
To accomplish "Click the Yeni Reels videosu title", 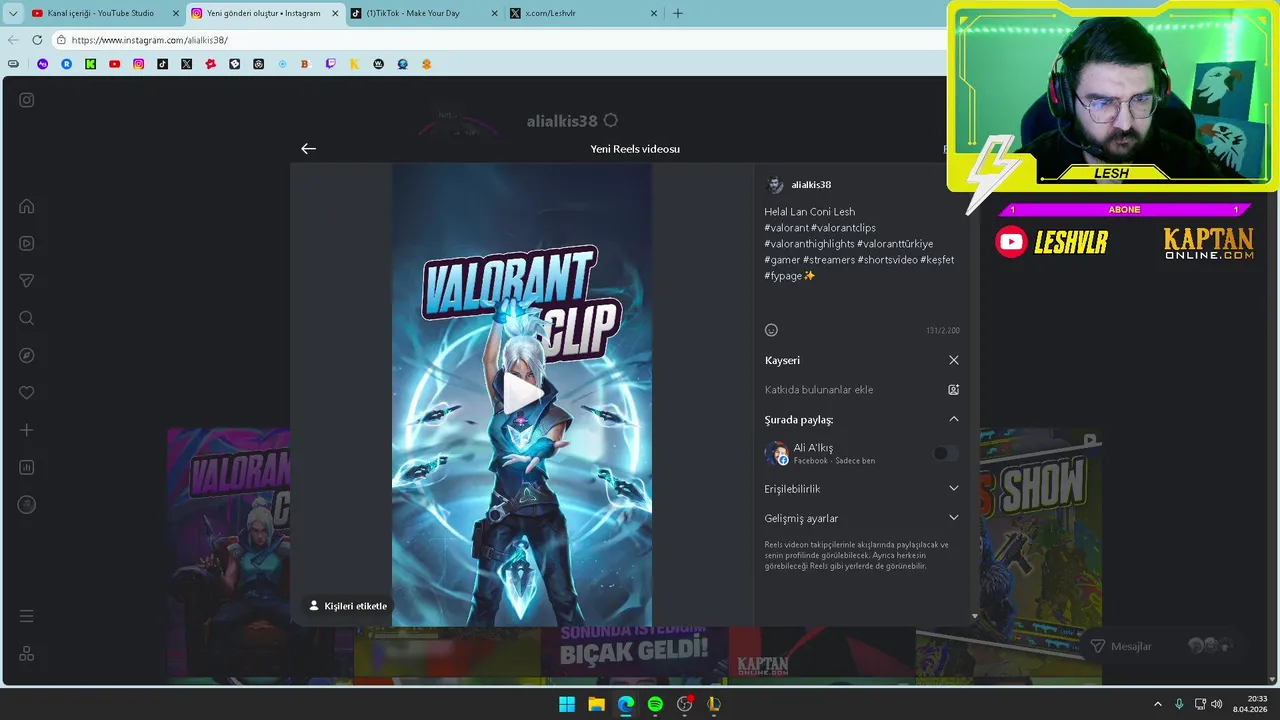I will pyautogui.click(x=635, y=149).
